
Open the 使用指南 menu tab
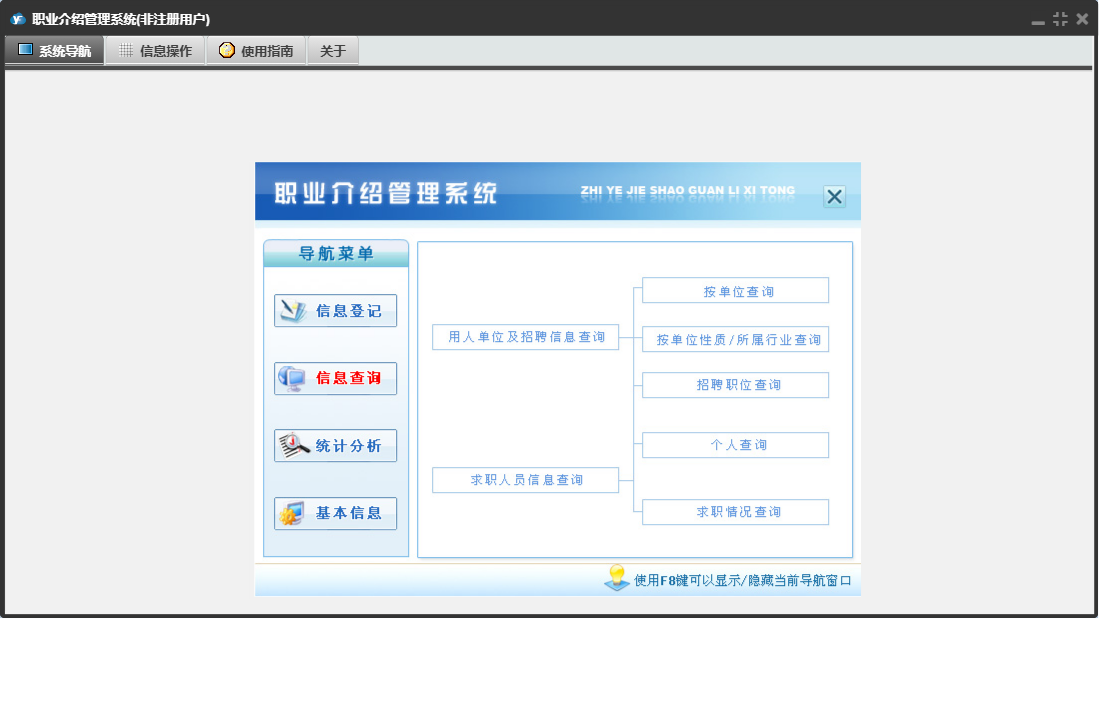coord(256,50)
